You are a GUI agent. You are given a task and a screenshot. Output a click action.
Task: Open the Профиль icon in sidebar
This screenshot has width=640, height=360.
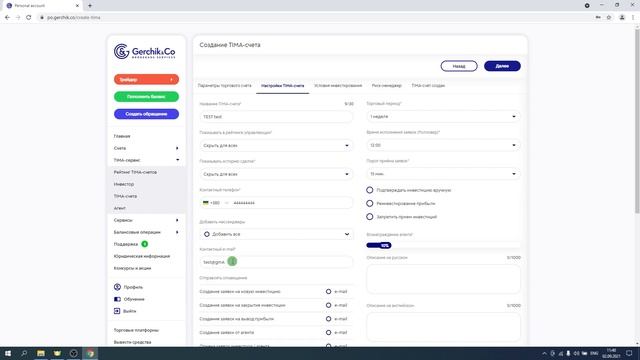117,287
